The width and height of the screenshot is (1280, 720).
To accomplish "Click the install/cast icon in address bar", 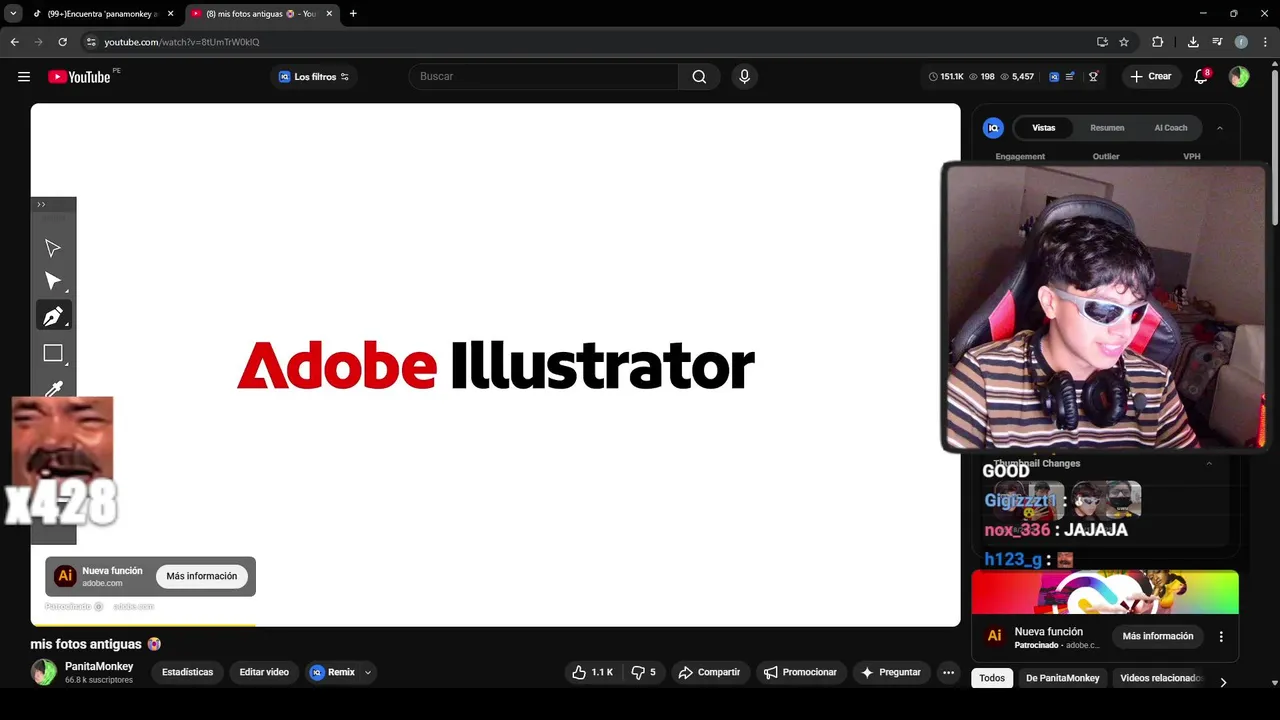I will 1102,42.
